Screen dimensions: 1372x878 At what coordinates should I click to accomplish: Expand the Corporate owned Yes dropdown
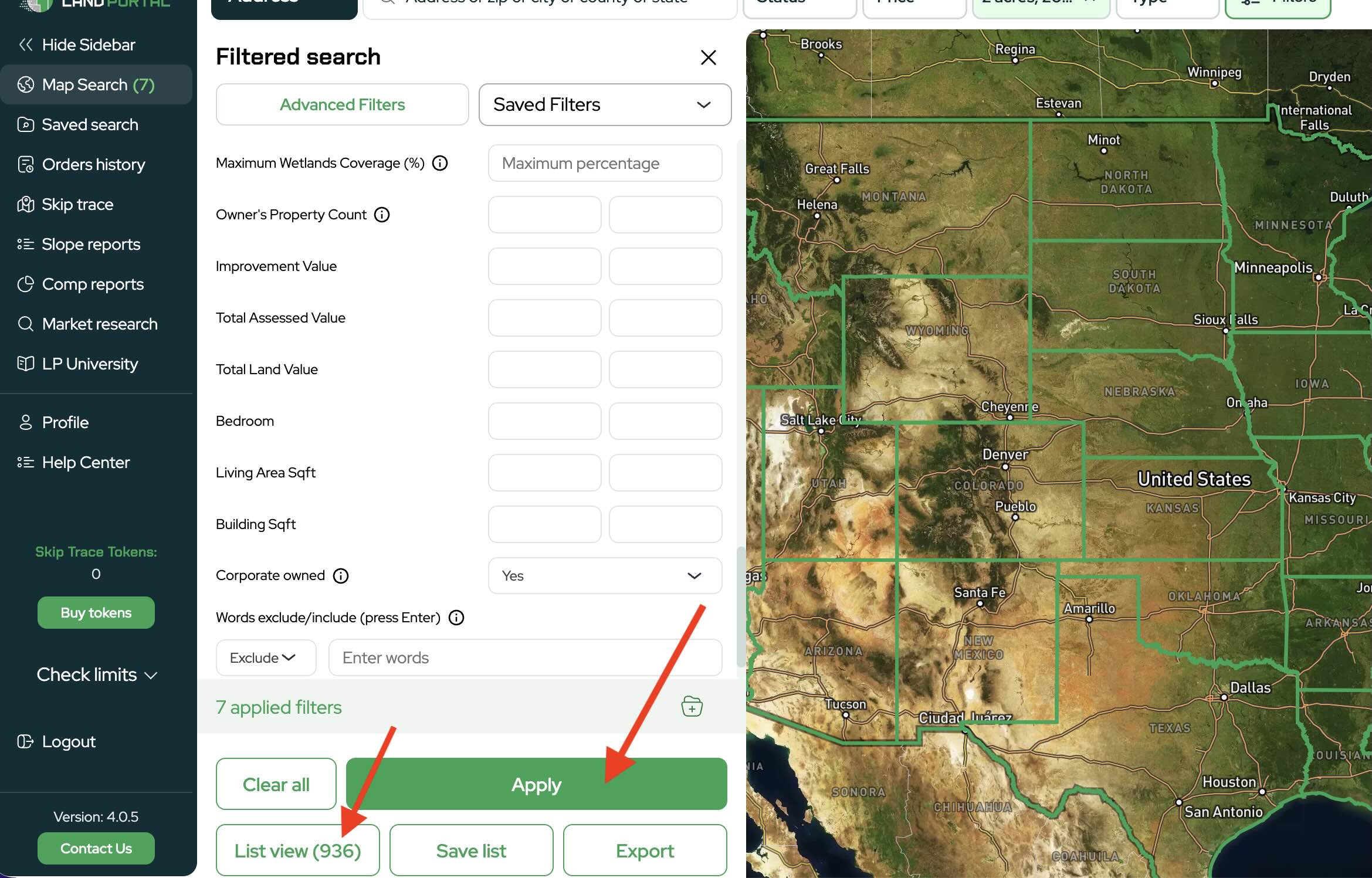click(x=605, y=576)
